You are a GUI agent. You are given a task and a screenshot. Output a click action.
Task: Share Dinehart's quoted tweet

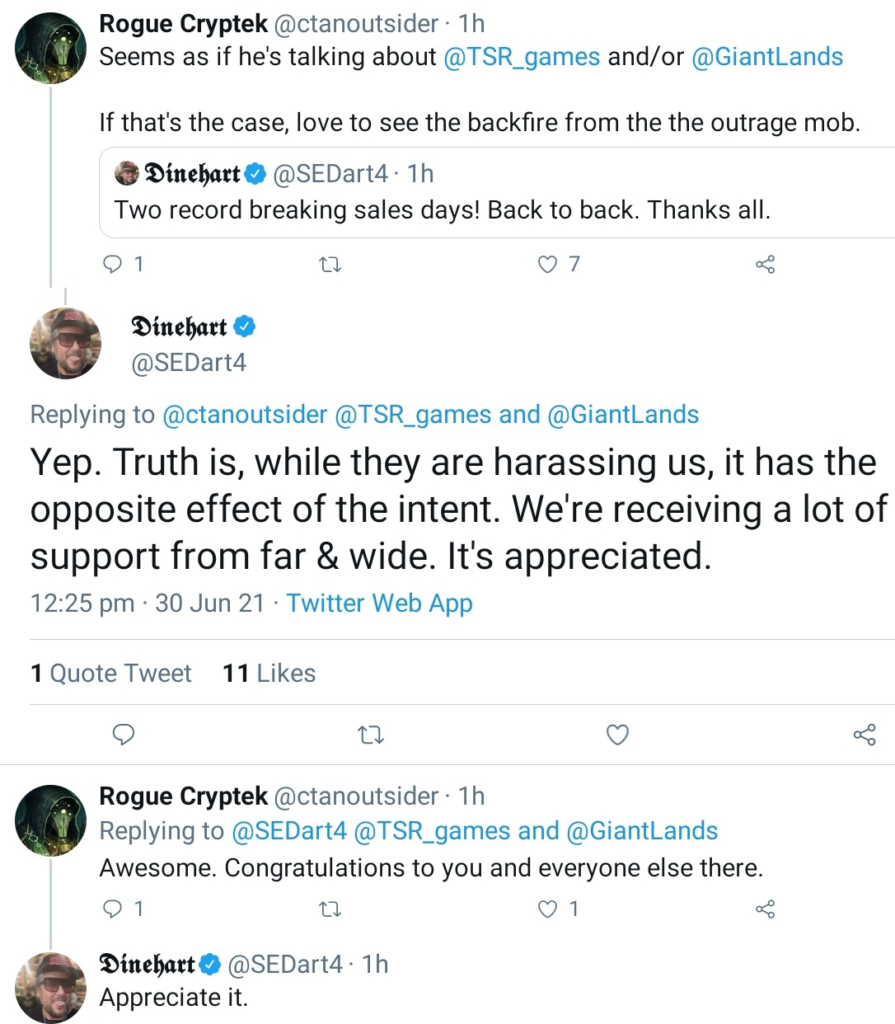tap(765, 264)
